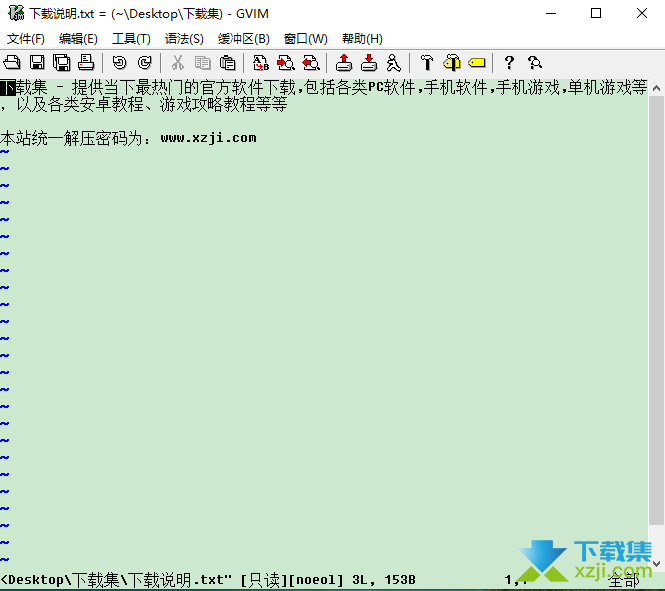Open the 编辑(E) menu
The height and width of the screenshot is (591, 665).
pos(78,39)
